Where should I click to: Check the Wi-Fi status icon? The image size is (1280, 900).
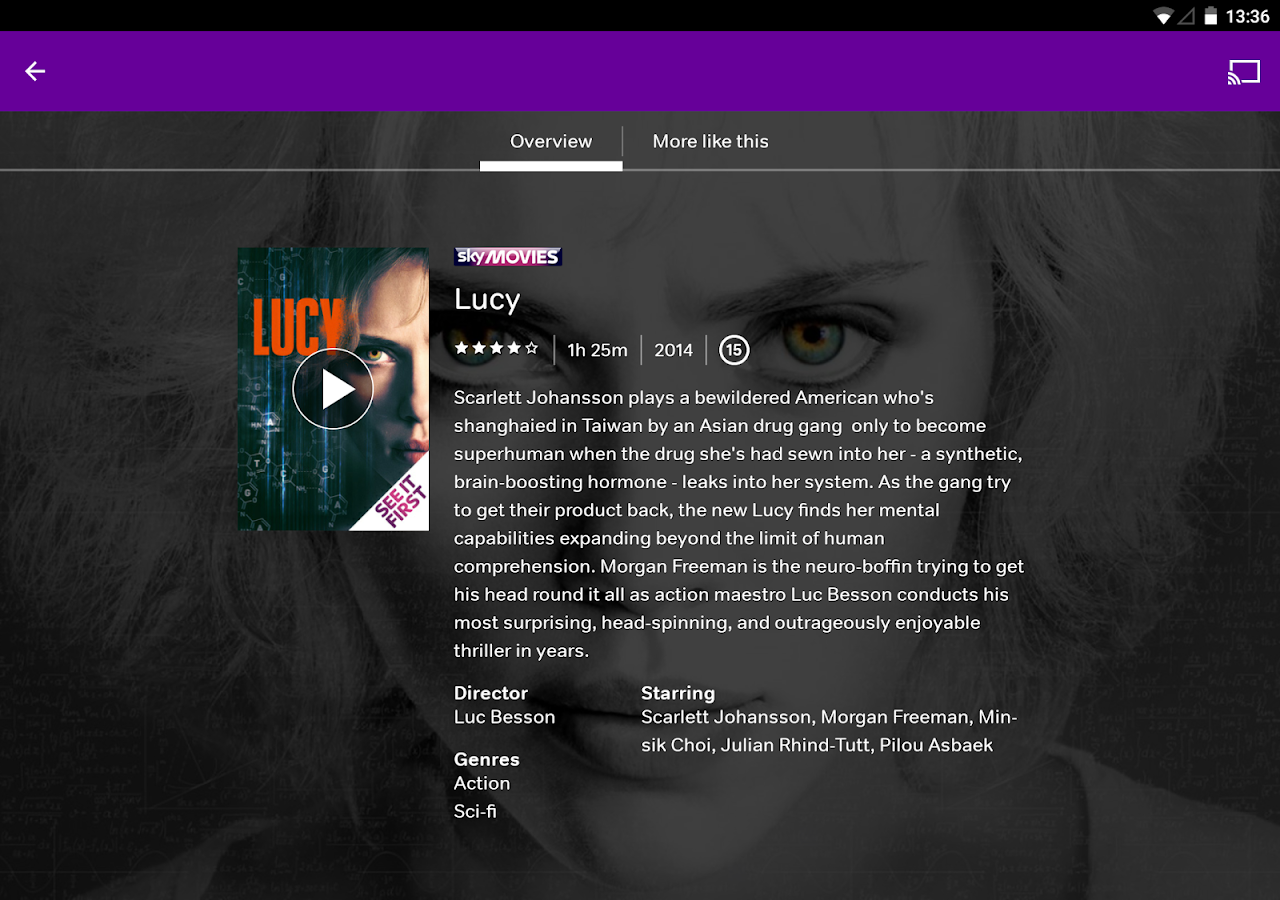tap(1162, 16)
